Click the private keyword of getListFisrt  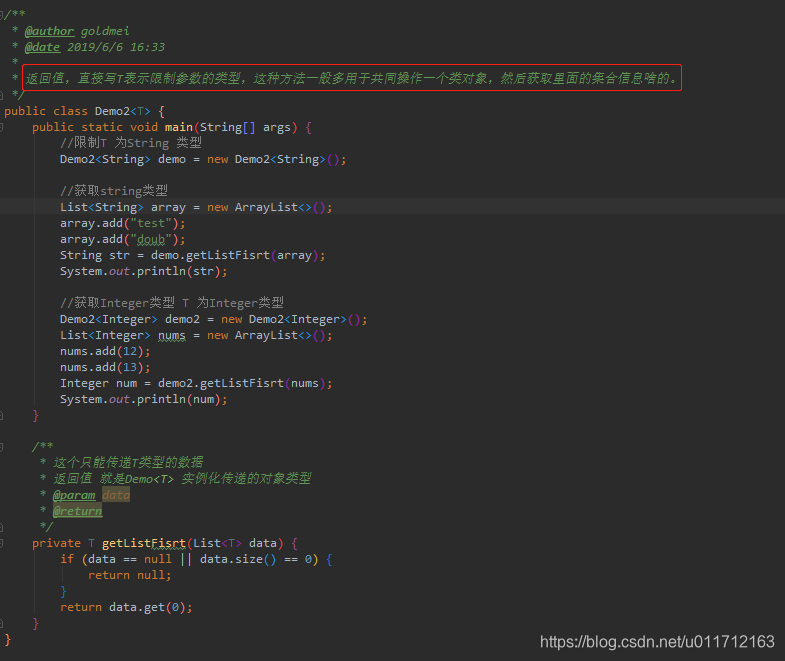pyautogui.click(x=56, y=543)
